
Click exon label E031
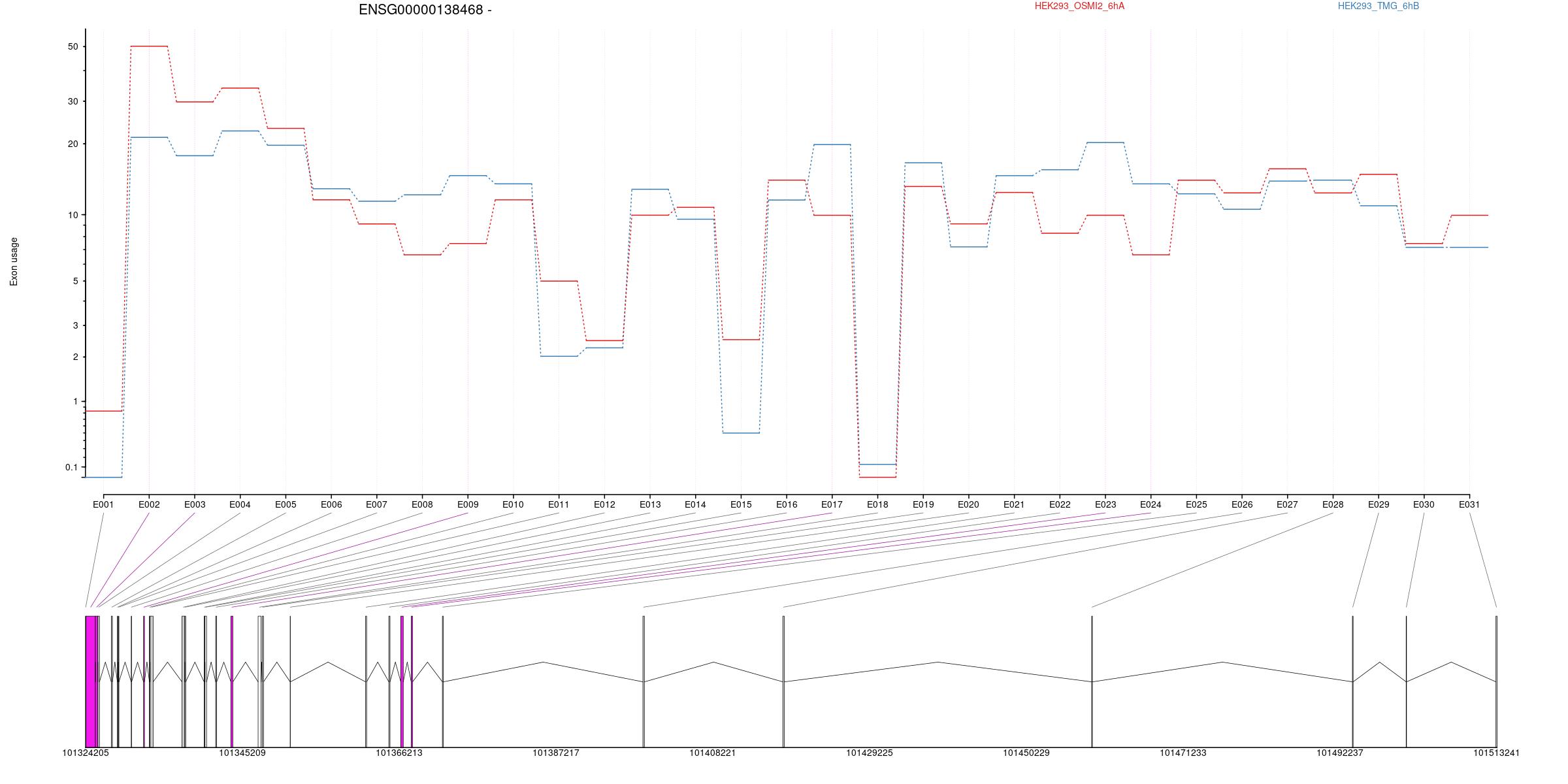tap(1469, 504)
